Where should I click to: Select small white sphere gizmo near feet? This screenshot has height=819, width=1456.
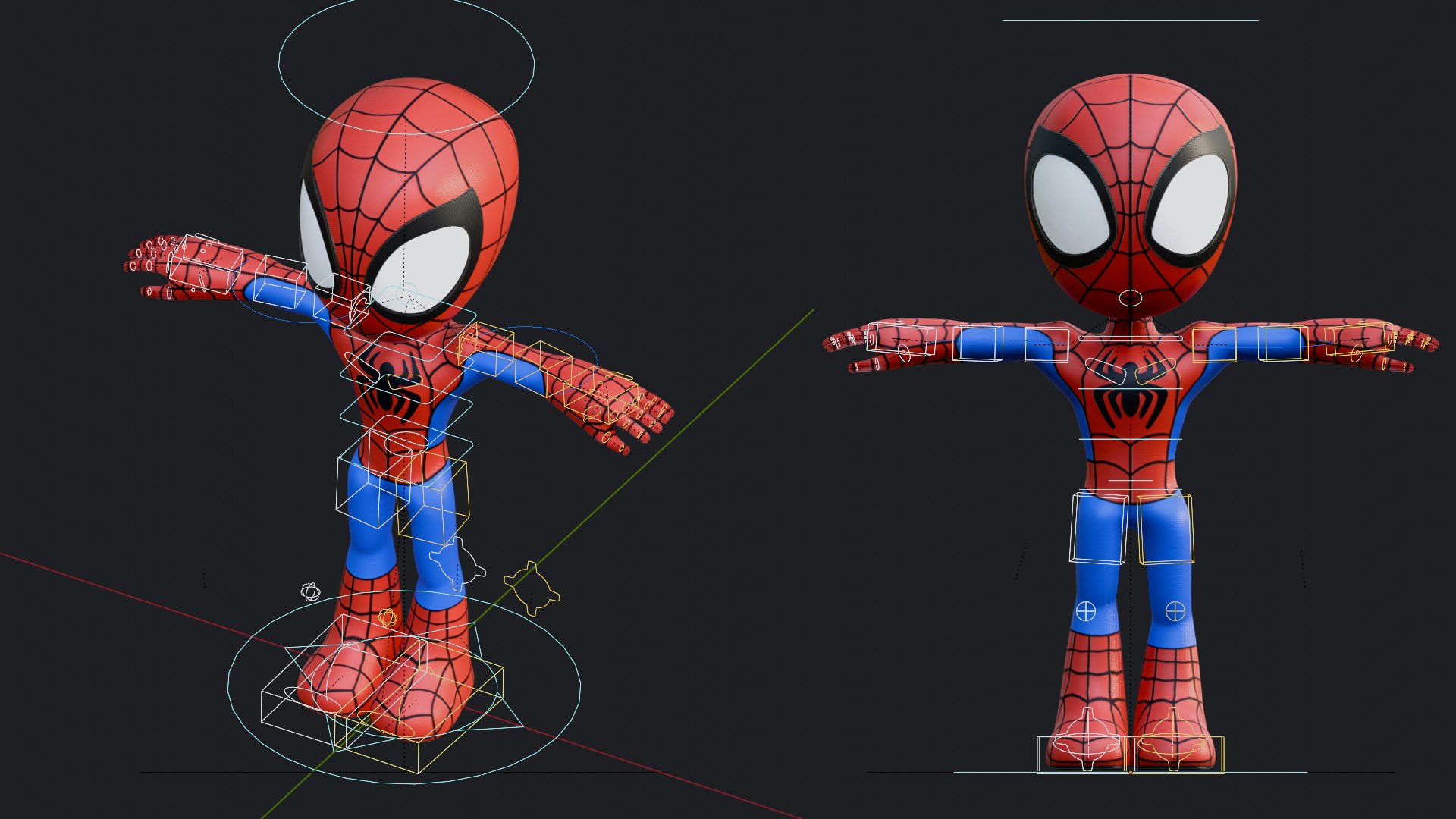[x=310, y=591]
